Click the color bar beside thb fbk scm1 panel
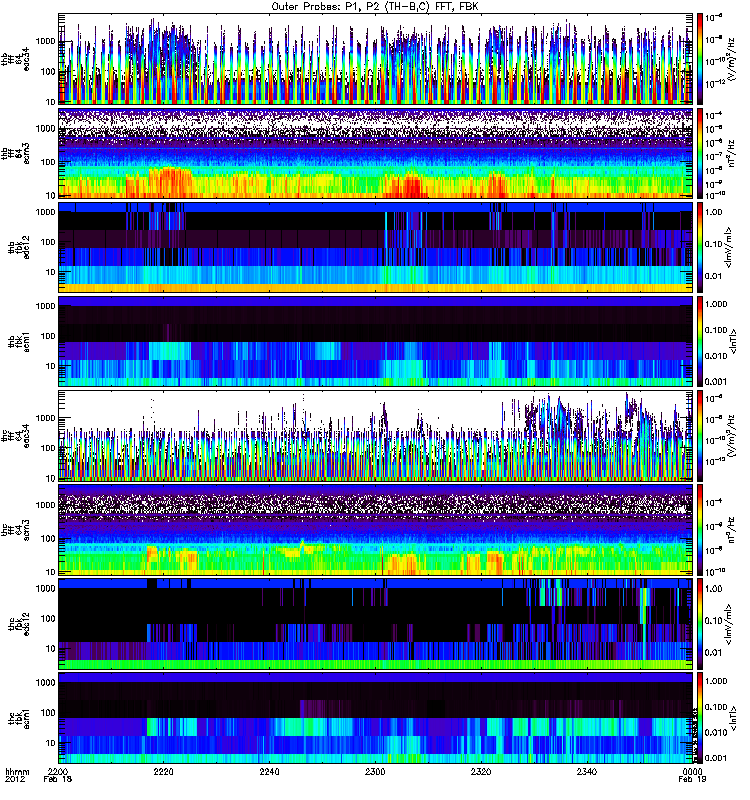Image resolution: width=750 pixels, height=800 pixels. (700, 341)
